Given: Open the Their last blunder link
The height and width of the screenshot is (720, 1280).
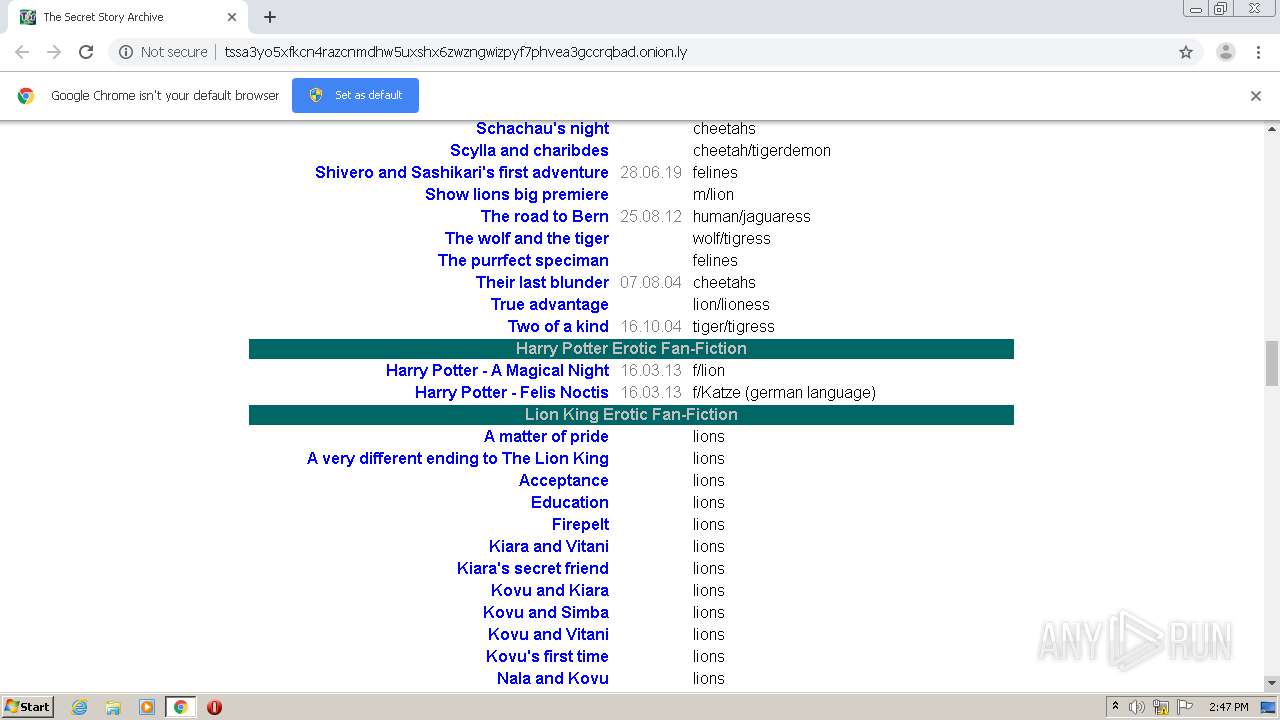Looking at the screenshot, I should pos(542,282).
